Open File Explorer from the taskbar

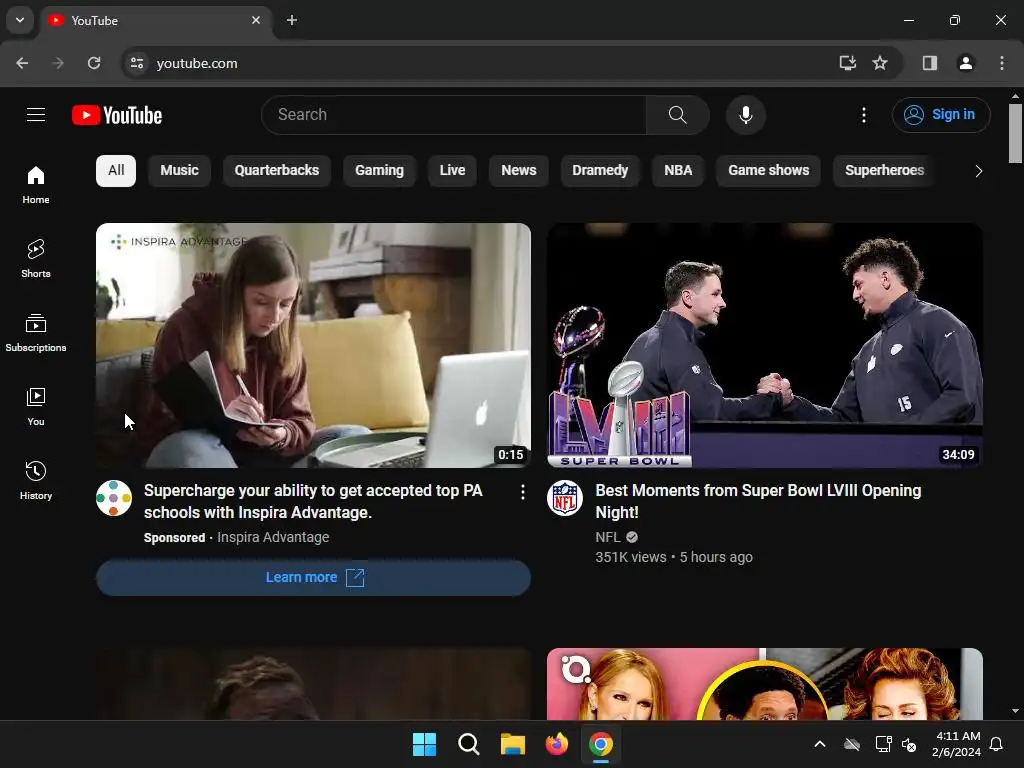(x=513, y=744)
